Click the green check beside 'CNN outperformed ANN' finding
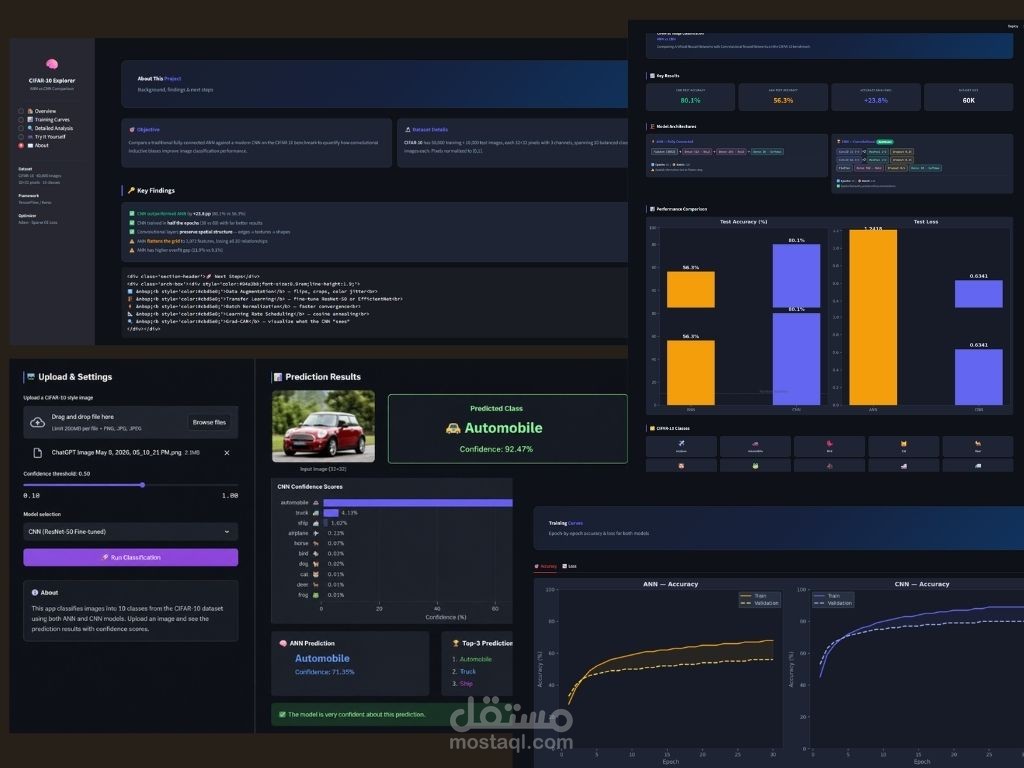 pos(132,214)
